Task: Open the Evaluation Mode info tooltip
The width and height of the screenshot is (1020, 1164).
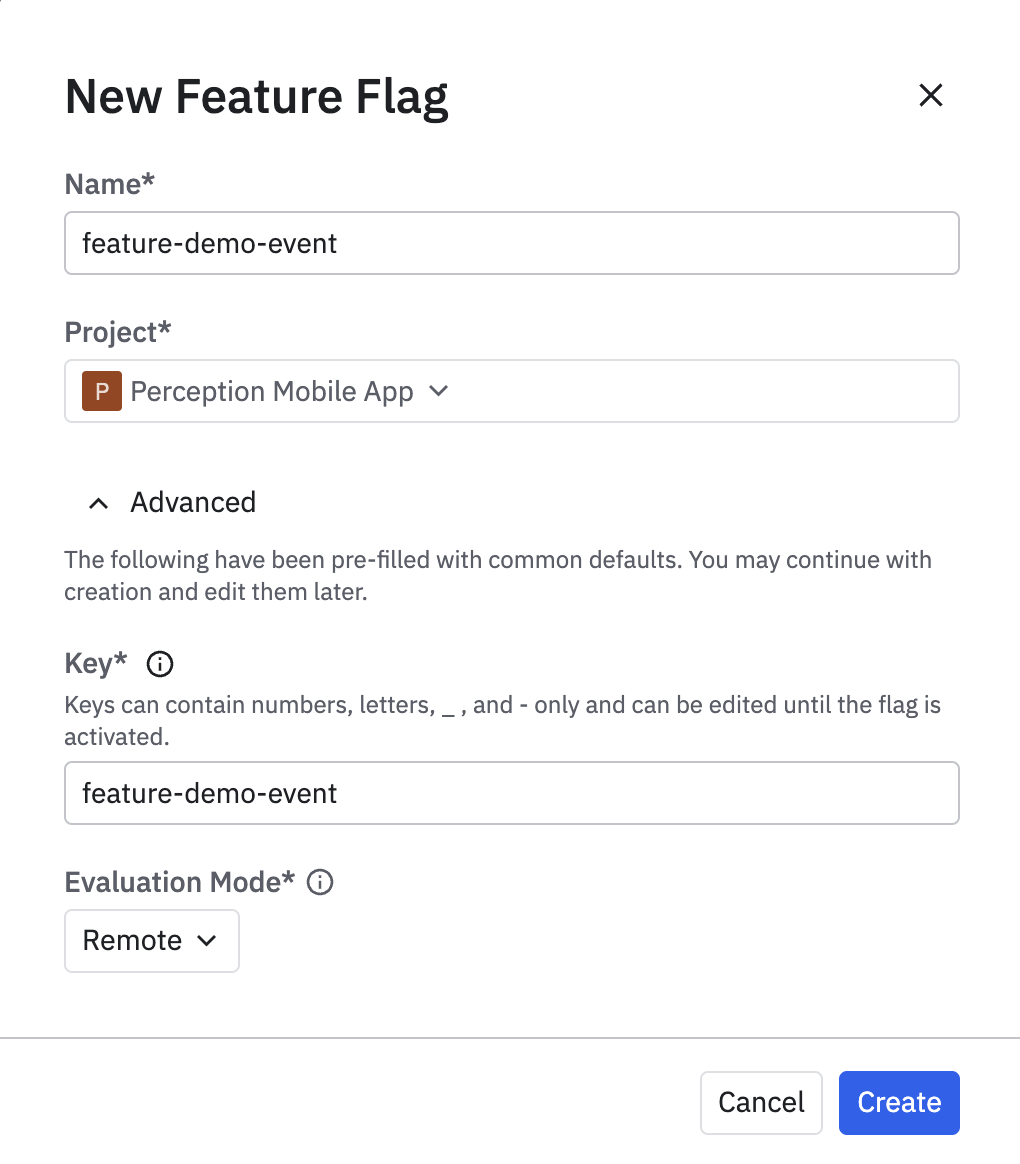Action: (318, 882)
